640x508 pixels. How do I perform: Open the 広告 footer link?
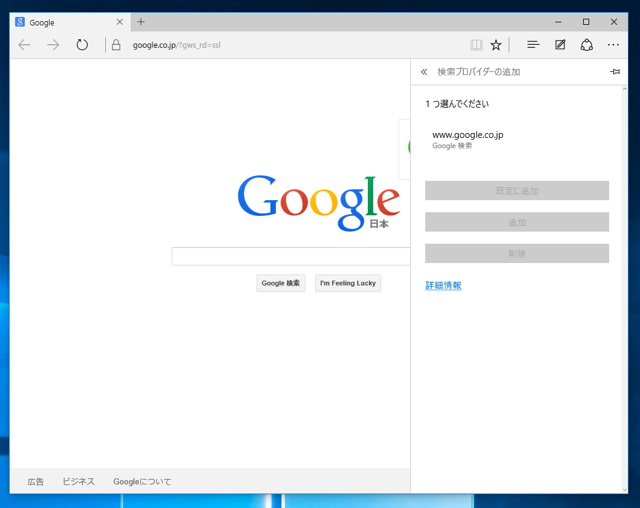point(36,481)
